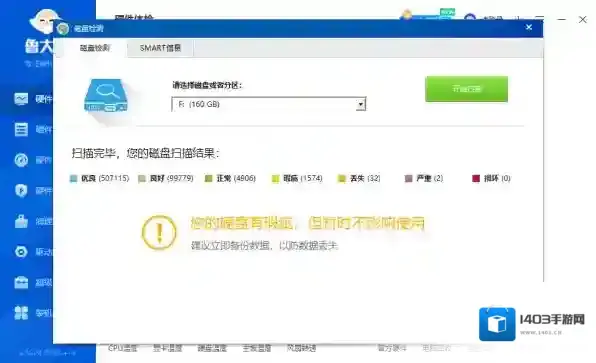
Task: Click the blue 优良 legend swatch
Action: (x=73, y=178)
